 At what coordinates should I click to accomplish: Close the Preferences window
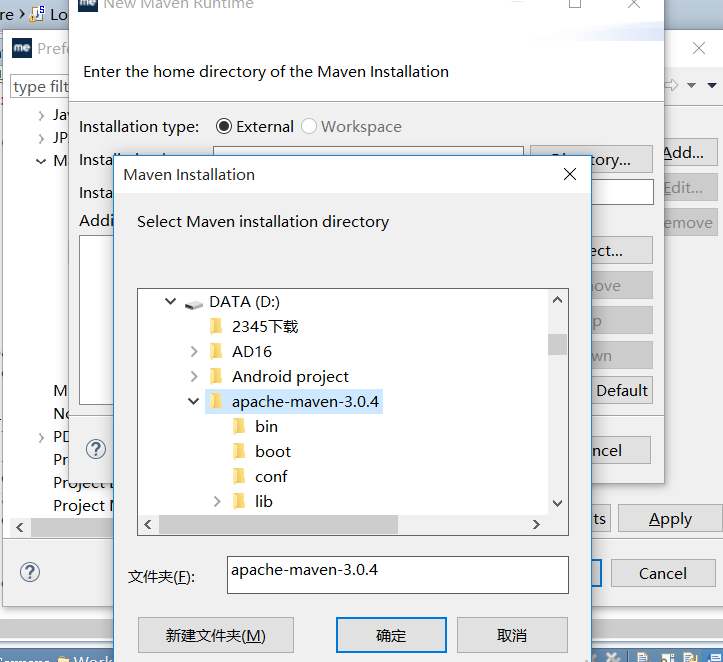[699, 48]
